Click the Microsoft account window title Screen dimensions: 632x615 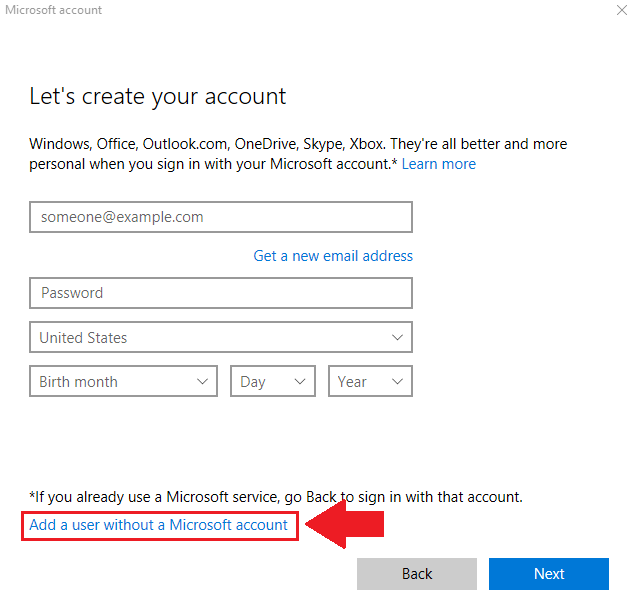pyautogui.click(x=54, y=10)
